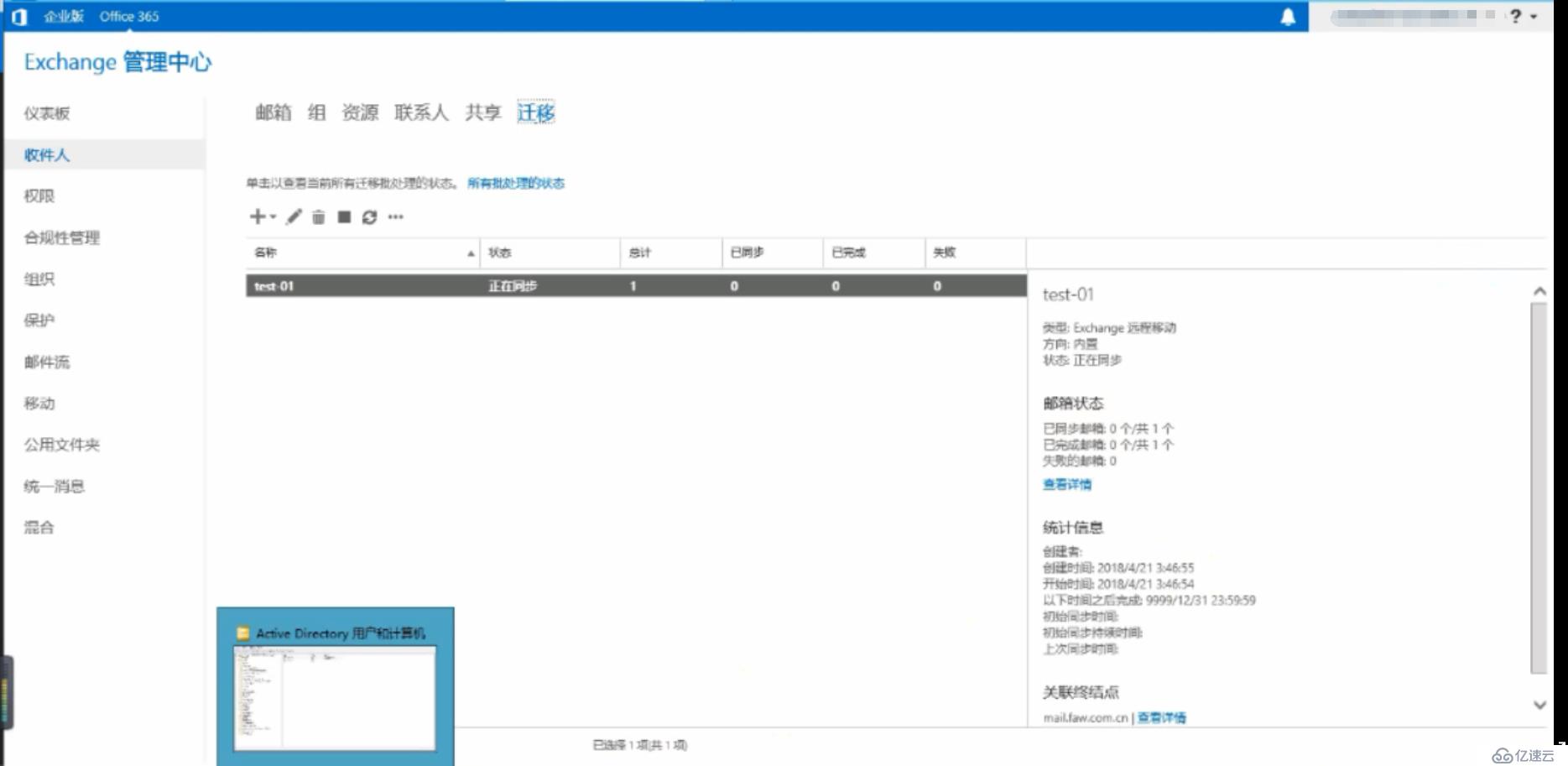Click the 企业版 header label
Image resolution: width=1568 pixels, height=766 pixels.
coord(64,16)
